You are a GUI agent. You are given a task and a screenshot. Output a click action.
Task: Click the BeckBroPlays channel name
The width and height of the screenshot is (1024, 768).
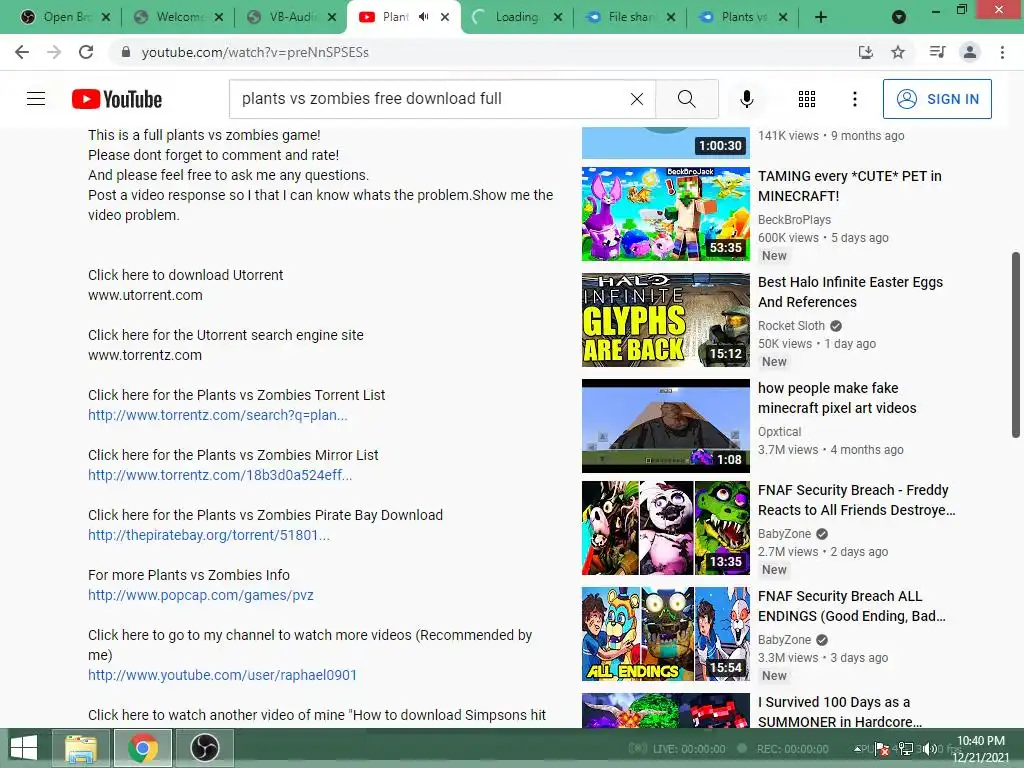tap(794, 219)
